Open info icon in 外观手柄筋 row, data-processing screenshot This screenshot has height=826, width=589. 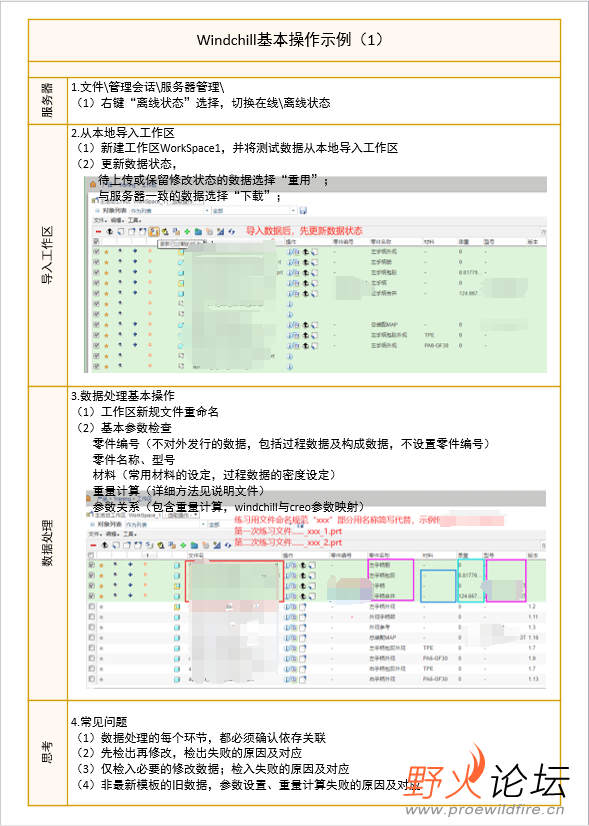(287, 617)
